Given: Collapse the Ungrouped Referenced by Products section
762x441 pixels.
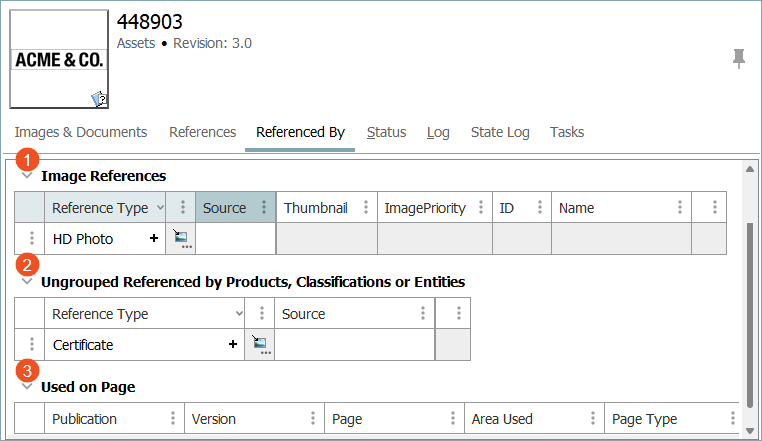Looking at the screenshot, I should [26, 282].
